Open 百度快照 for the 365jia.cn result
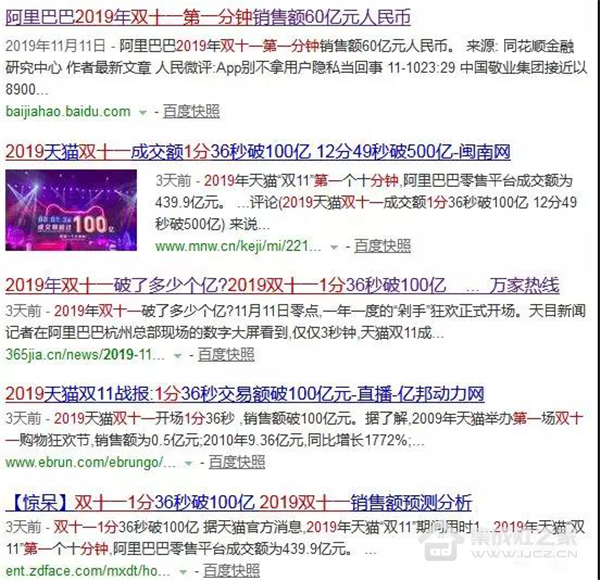The width and height of the screenshot is (600, 580). 226,355
